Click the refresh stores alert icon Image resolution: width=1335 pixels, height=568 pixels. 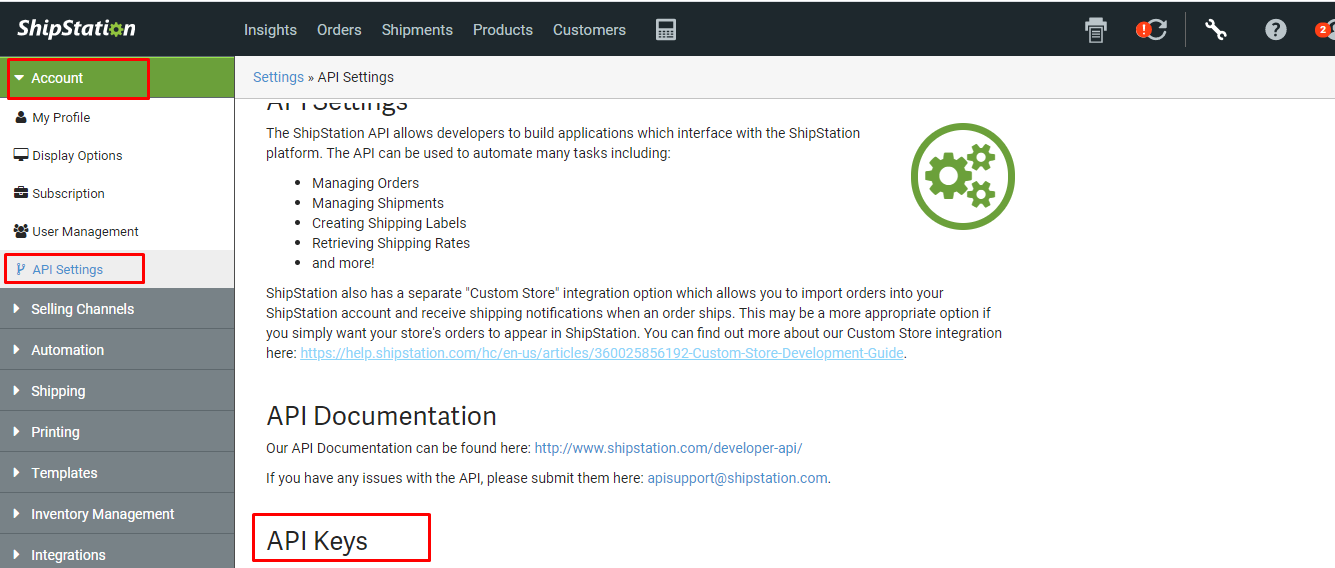tap(1152, 30)
